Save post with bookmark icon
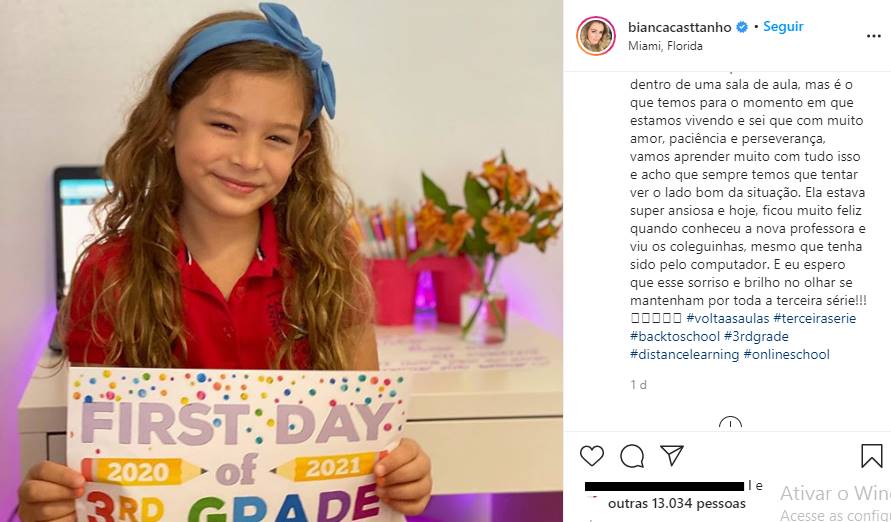This screenshot has width=891, height=522. tap(872, 456)
